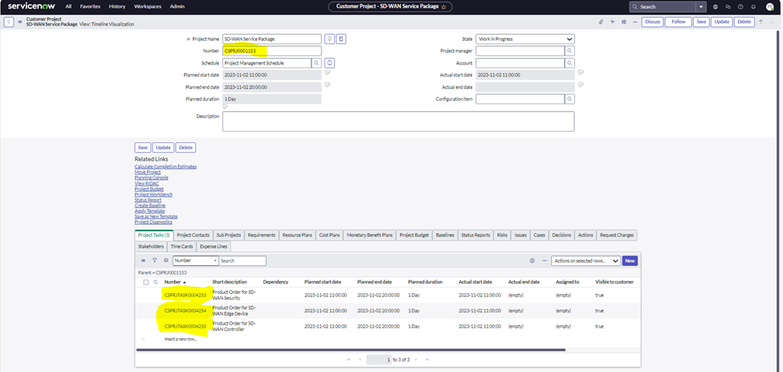Focus the global Search box
The height and width of the screenshot is (372, 783).
[x=663, y=7]
